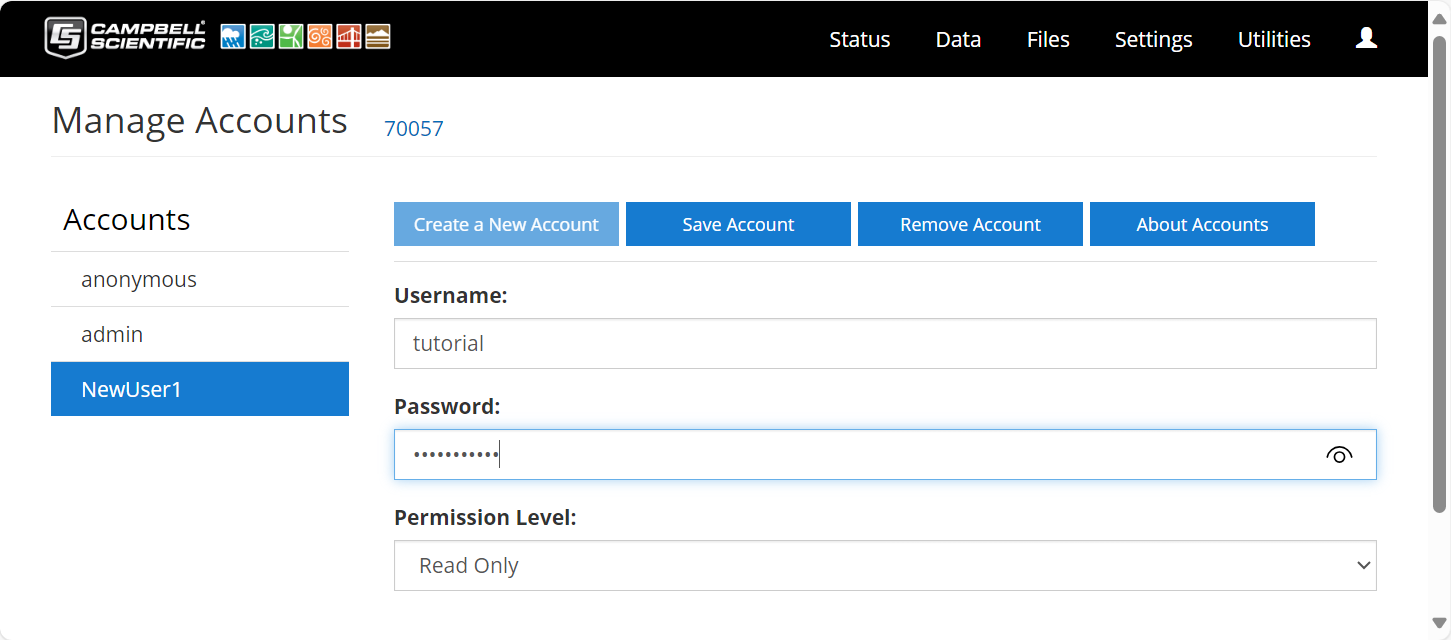Click the teal water wave icon
This screenshot has width=1451, height=640.
262,38
